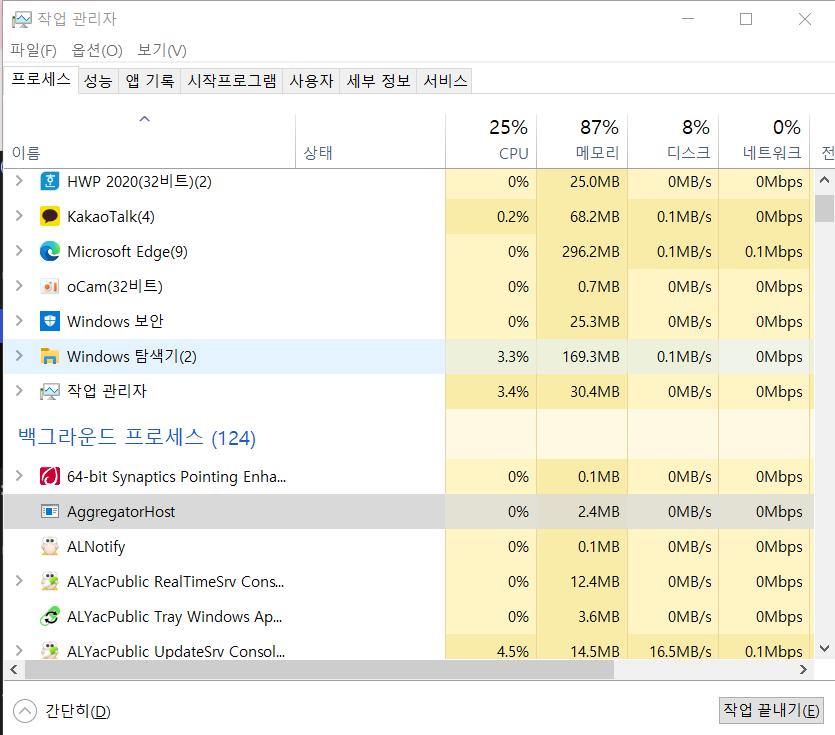This screenshot has width=835, height=735.
Task: Sort processes by 메모리 column
Action: pyautogui.click(x=582, y=141)
